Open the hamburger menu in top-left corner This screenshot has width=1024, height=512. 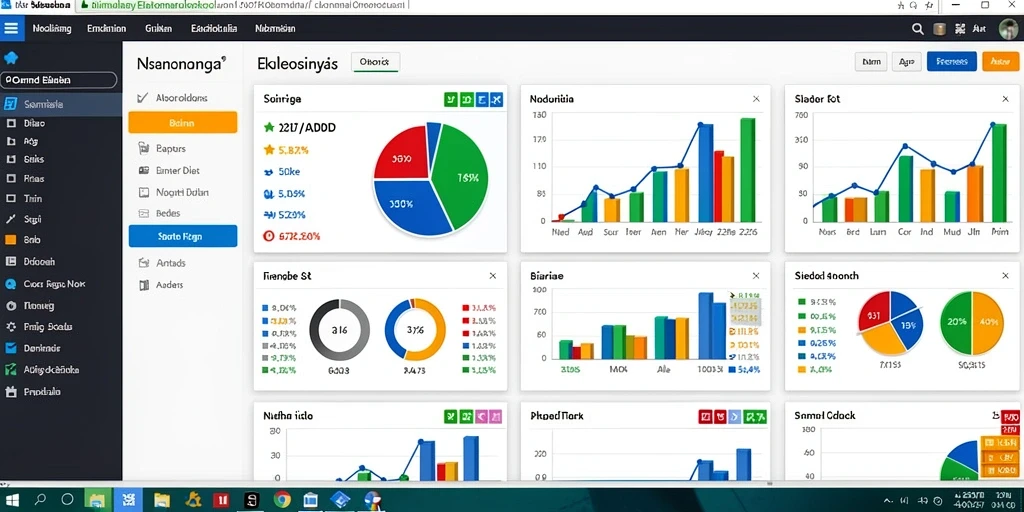coord(11,29)
